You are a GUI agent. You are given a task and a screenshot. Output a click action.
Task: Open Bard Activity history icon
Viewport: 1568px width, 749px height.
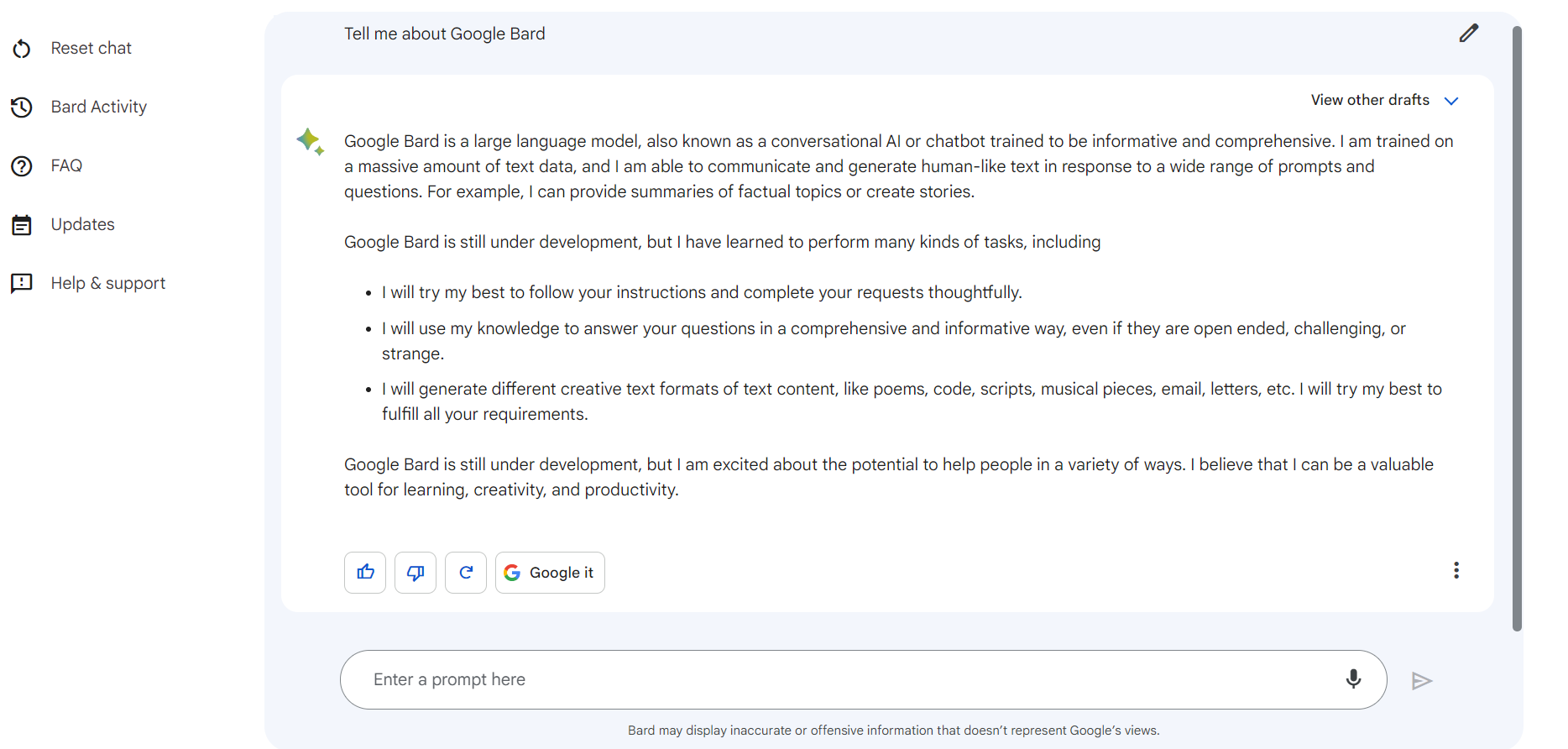22,107
